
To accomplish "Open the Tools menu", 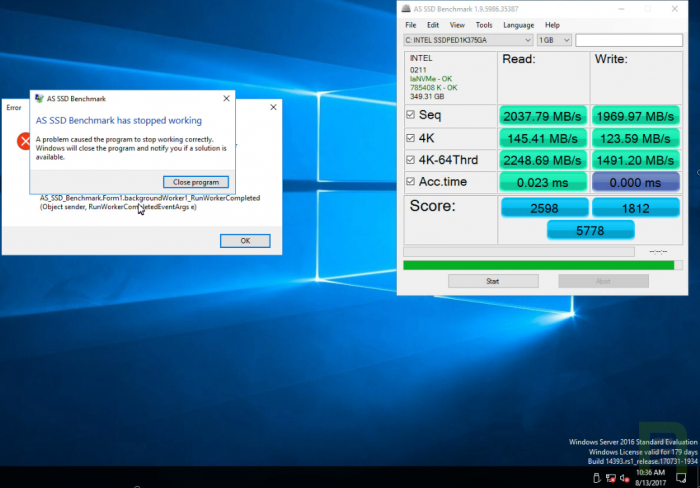I will click(x=483, y=25).
